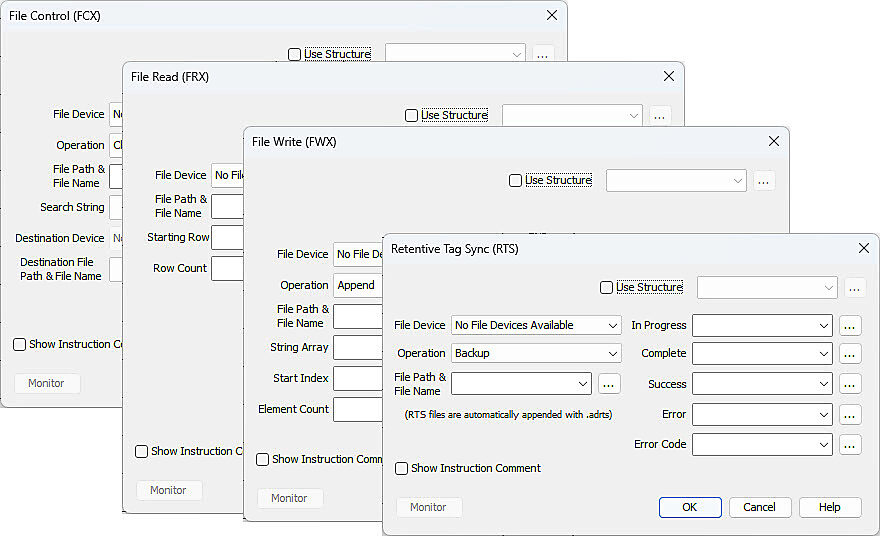
Task: Enable Use Structure in Retentive Tag Sync
Action: click(606, 287)
